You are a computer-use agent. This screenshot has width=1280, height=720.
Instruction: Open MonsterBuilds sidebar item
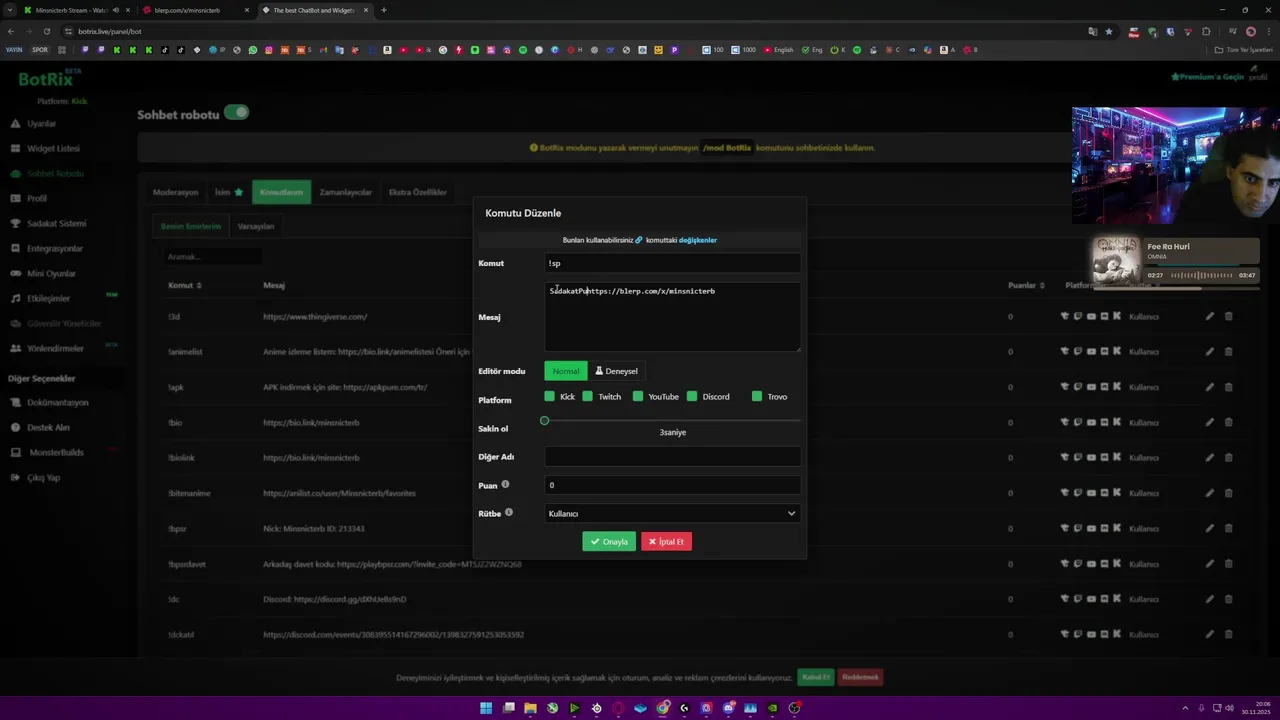[x=48, y=452]
